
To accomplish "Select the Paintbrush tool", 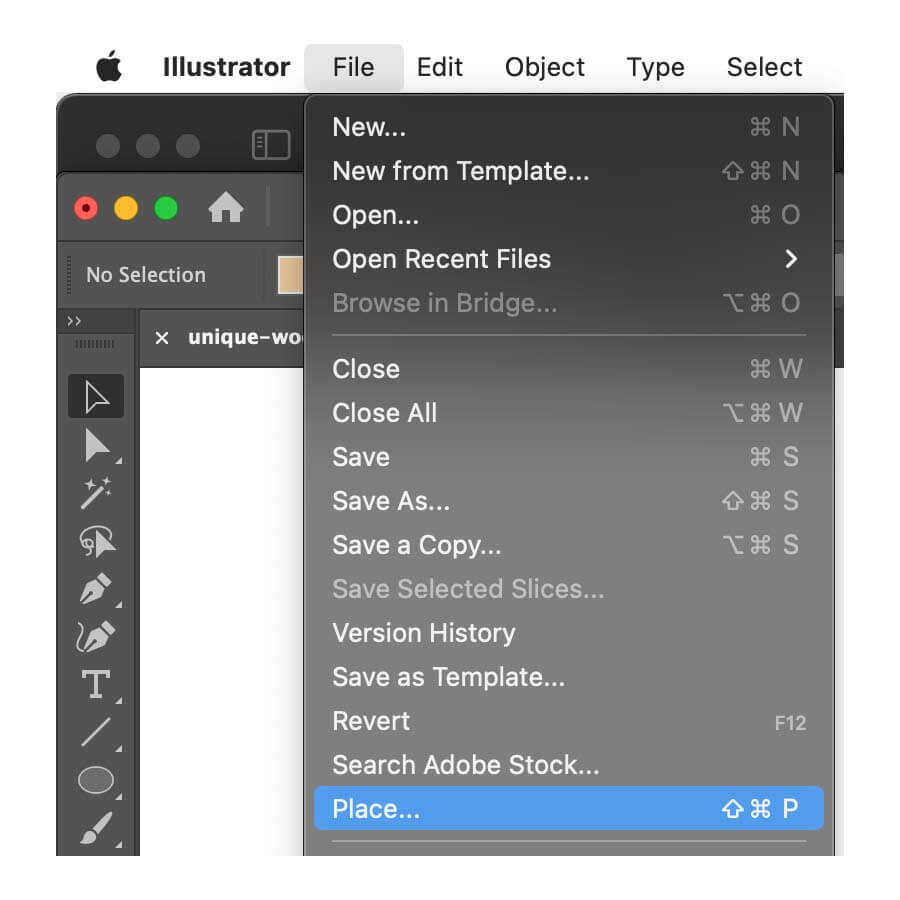I will [96, 828].
